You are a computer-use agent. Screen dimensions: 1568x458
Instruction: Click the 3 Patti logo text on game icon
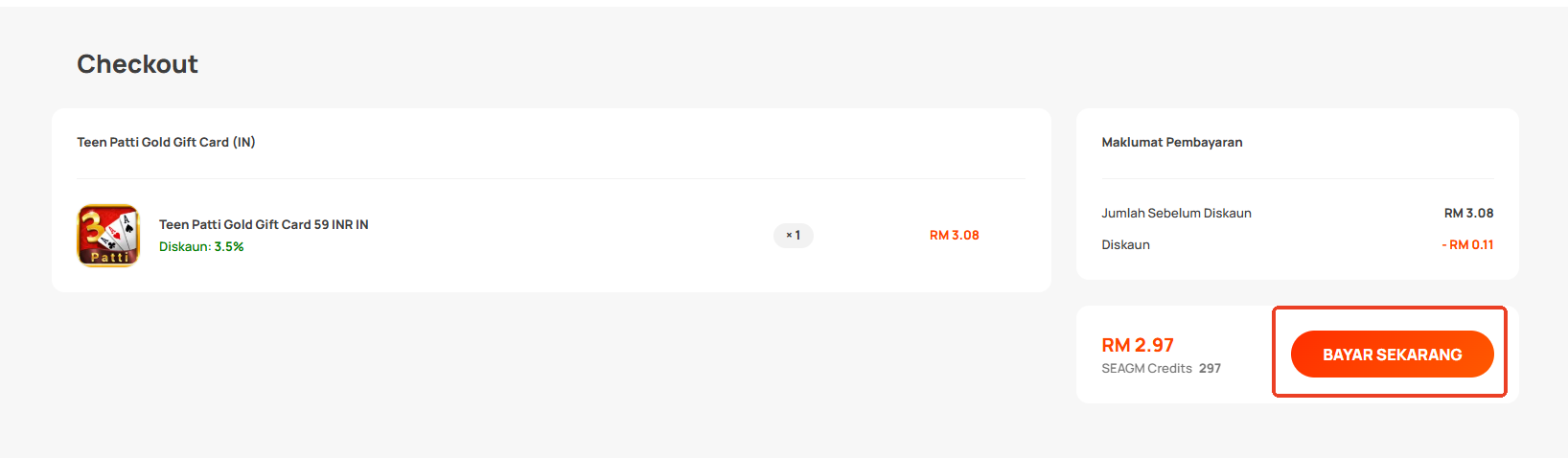[108, 257]
